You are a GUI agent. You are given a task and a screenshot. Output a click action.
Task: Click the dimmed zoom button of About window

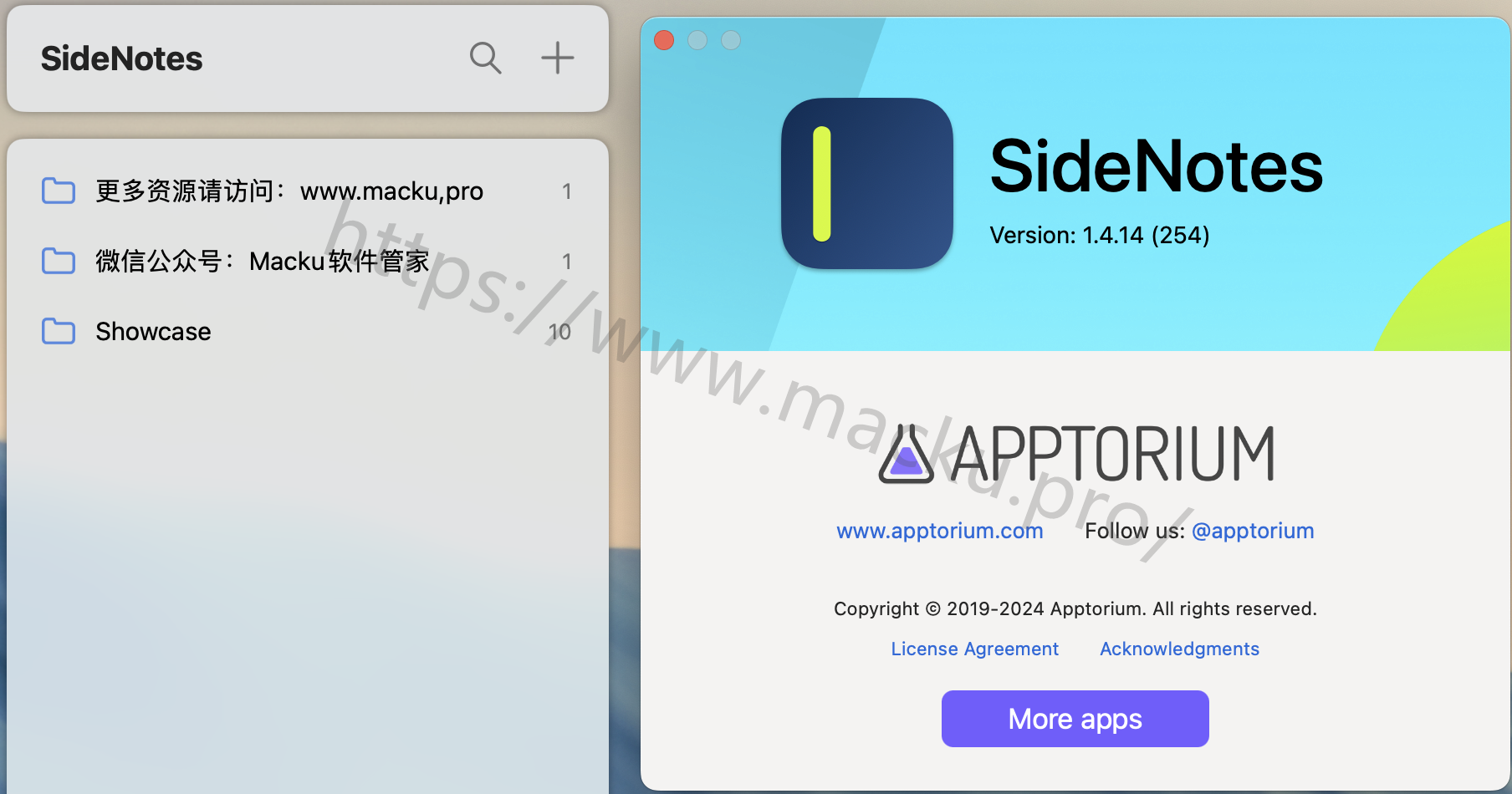[x=731, y=40]
